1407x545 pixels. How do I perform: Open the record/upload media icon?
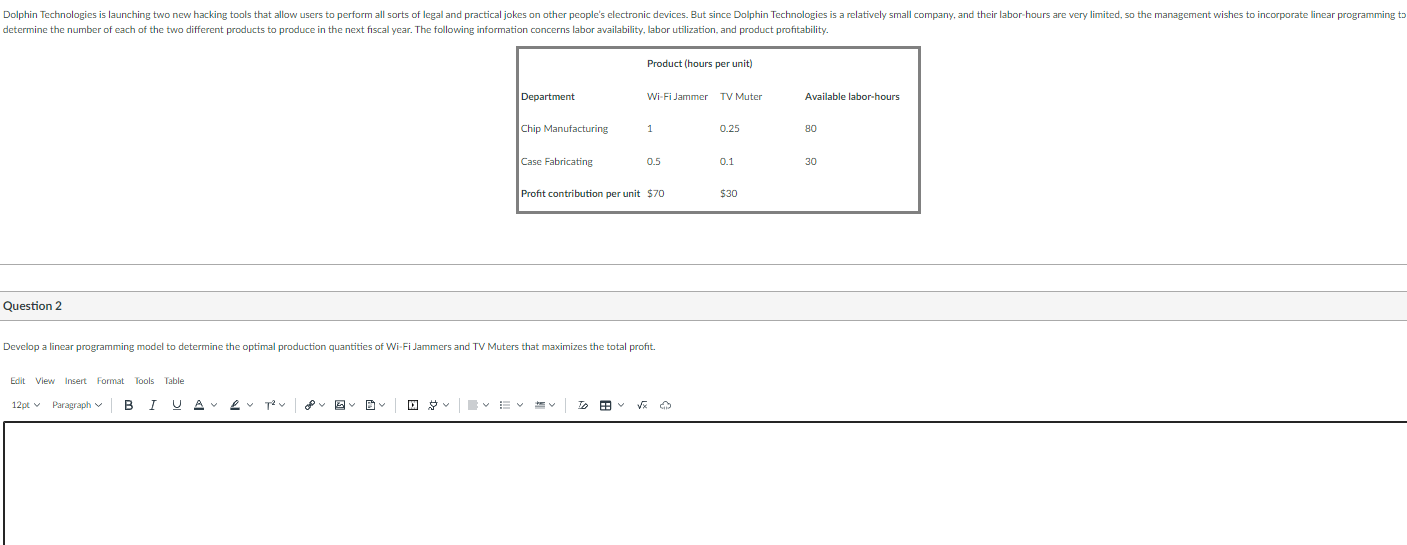coord(413,405)
